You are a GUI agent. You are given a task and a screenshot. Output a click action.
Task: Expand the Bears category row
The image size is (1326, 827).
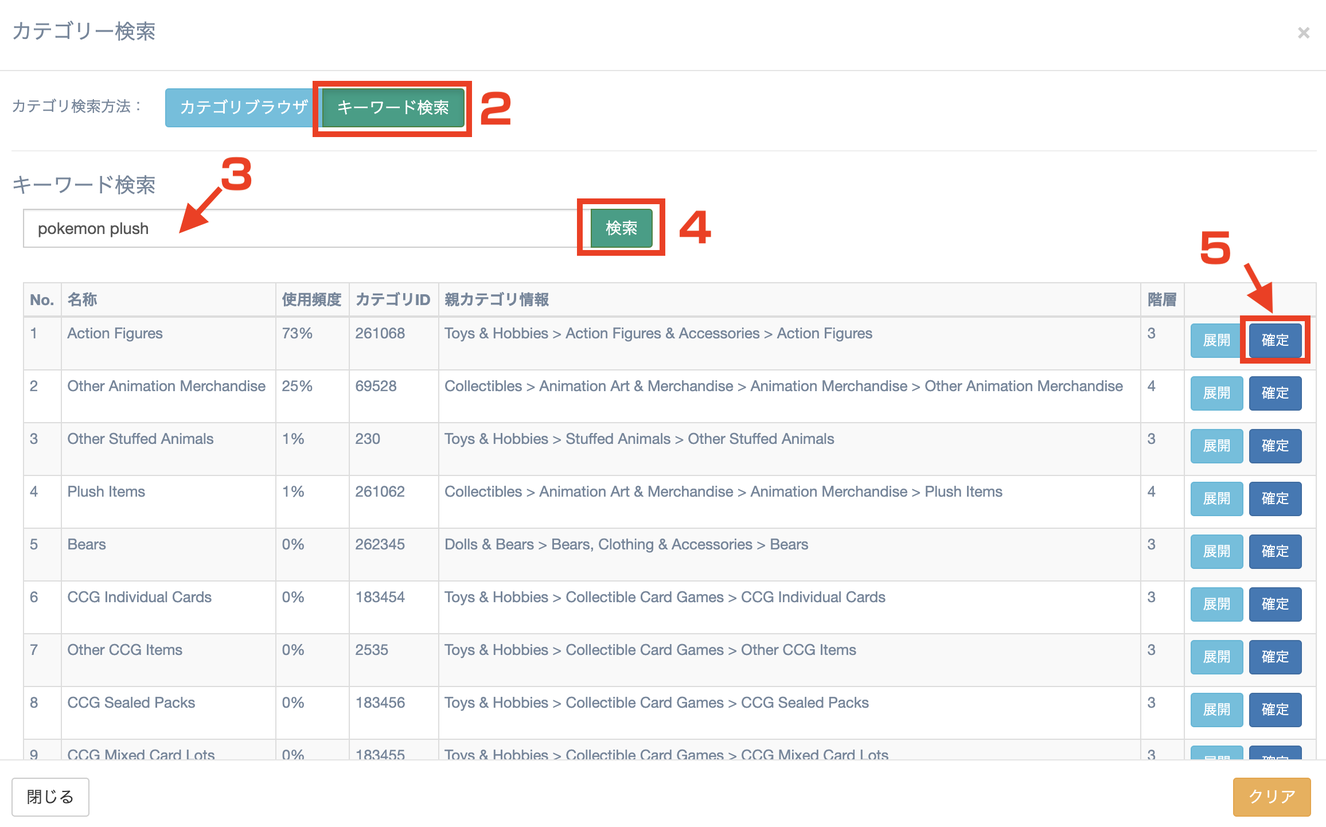coord(1216,551)
